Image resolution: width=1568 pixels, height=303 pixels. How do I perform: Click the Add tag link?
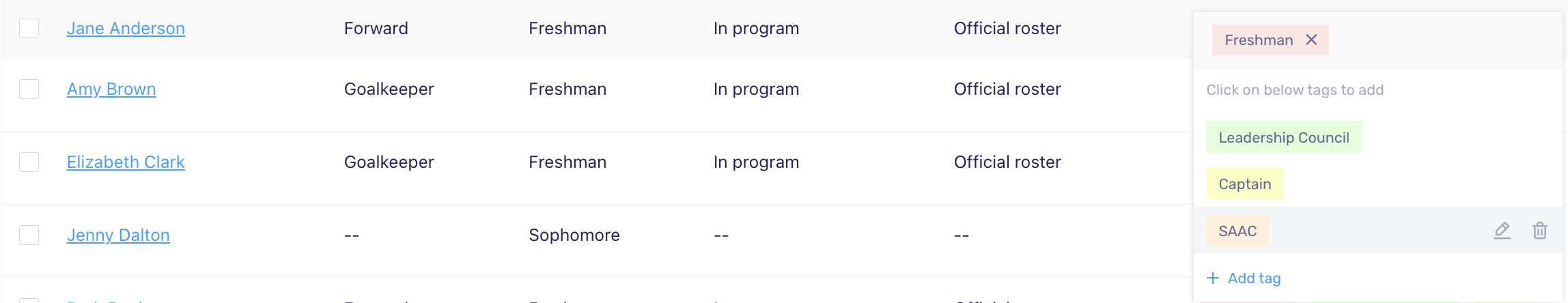point(1254,278)
